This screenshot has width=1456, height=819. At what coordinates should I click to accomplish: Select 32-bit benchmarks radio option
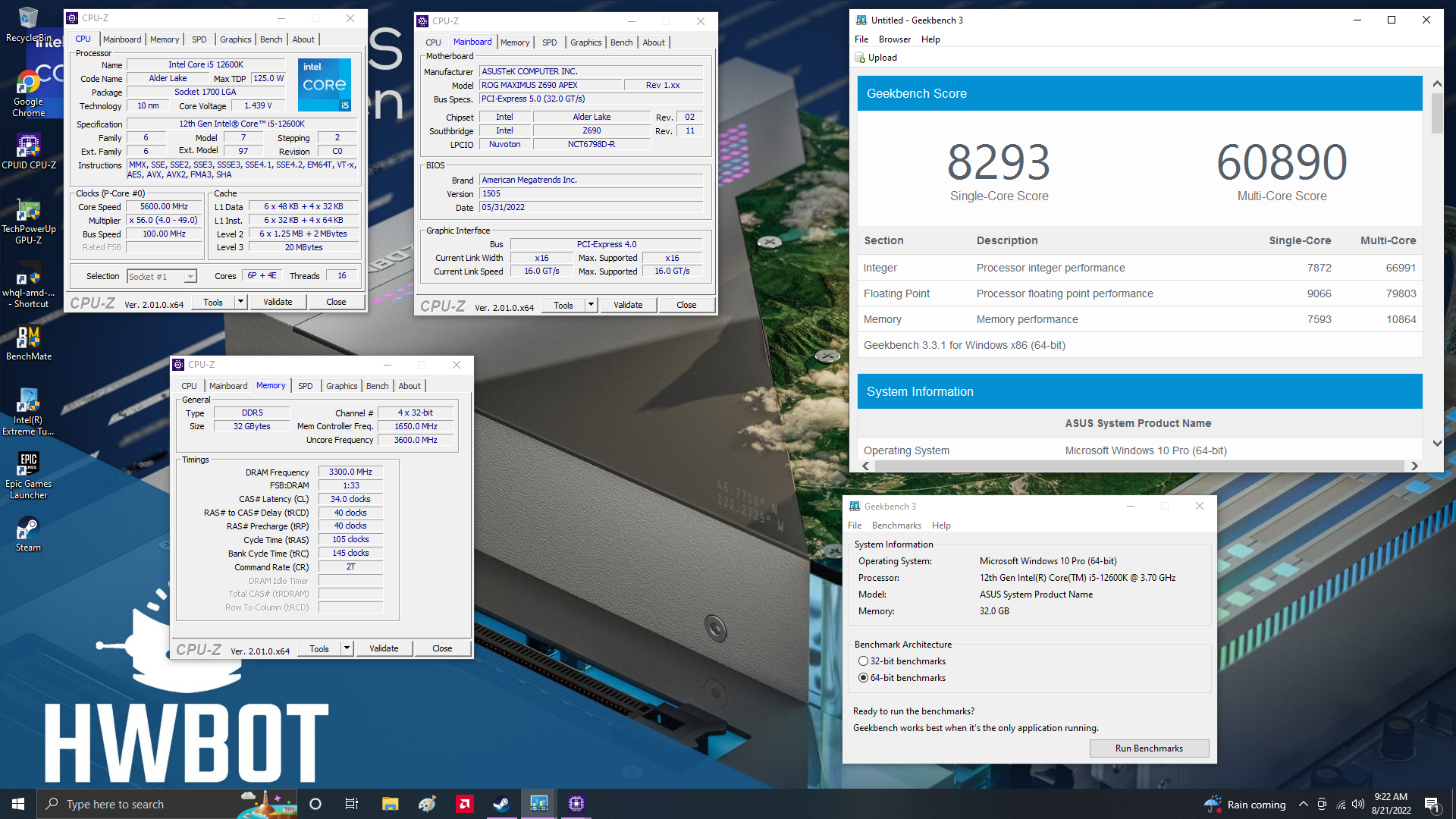pos(863,661)
